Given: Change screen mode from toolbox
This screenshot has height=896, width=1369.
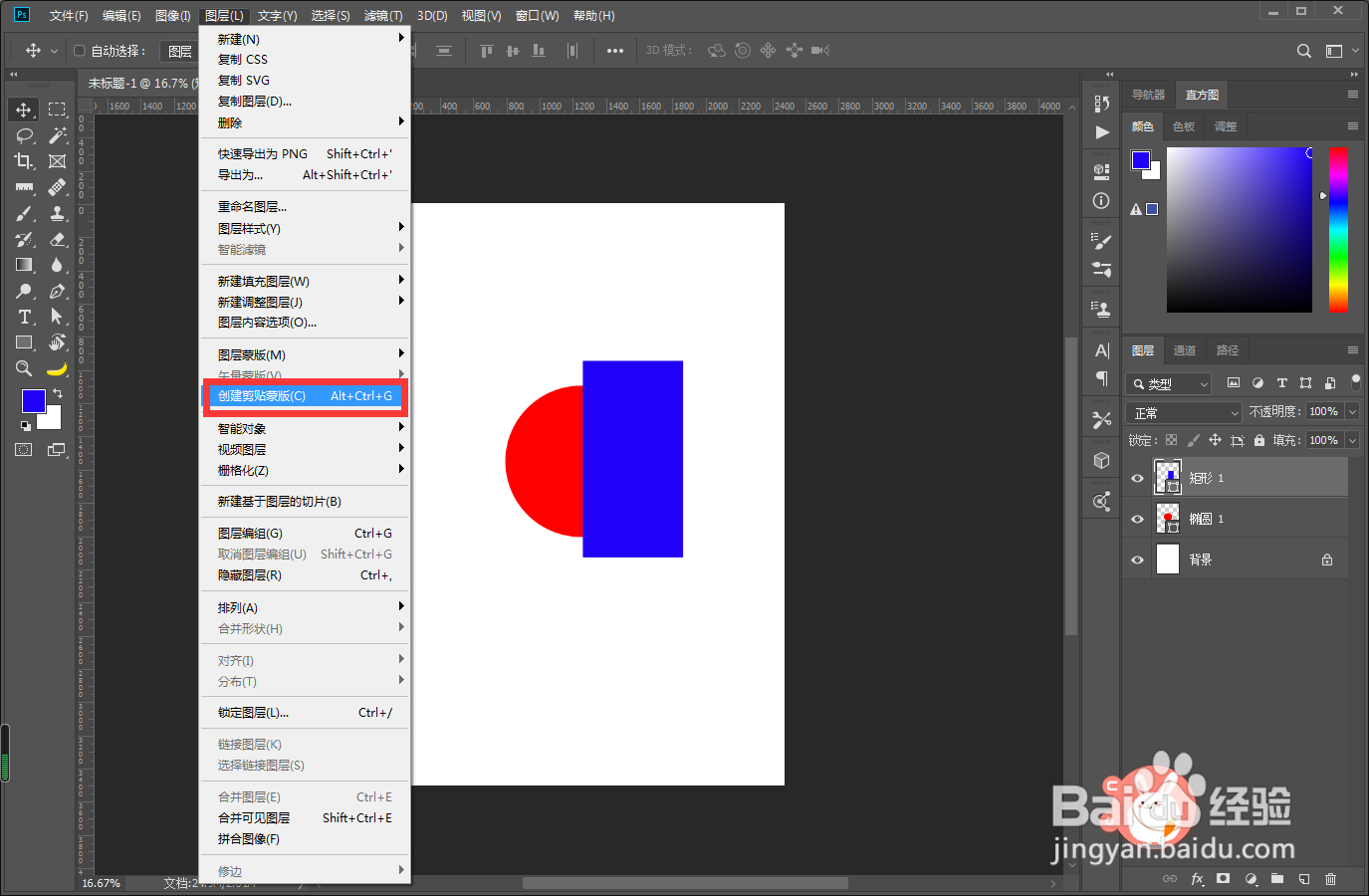Looking at the screenshot, I should click(x=56, y=450).
